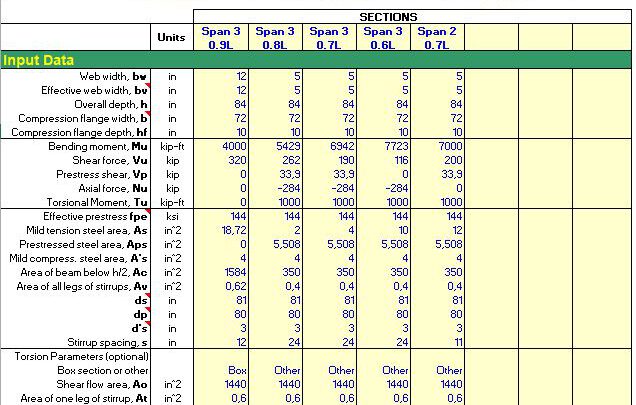Select the Box section or other label
The image size is (636, 405).
(103, 371)
